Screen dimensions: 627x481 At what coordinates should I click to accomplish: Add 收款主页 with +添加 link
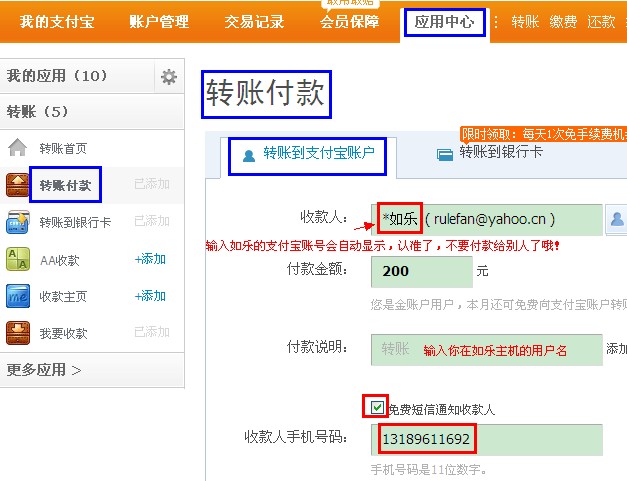(150, 296)
